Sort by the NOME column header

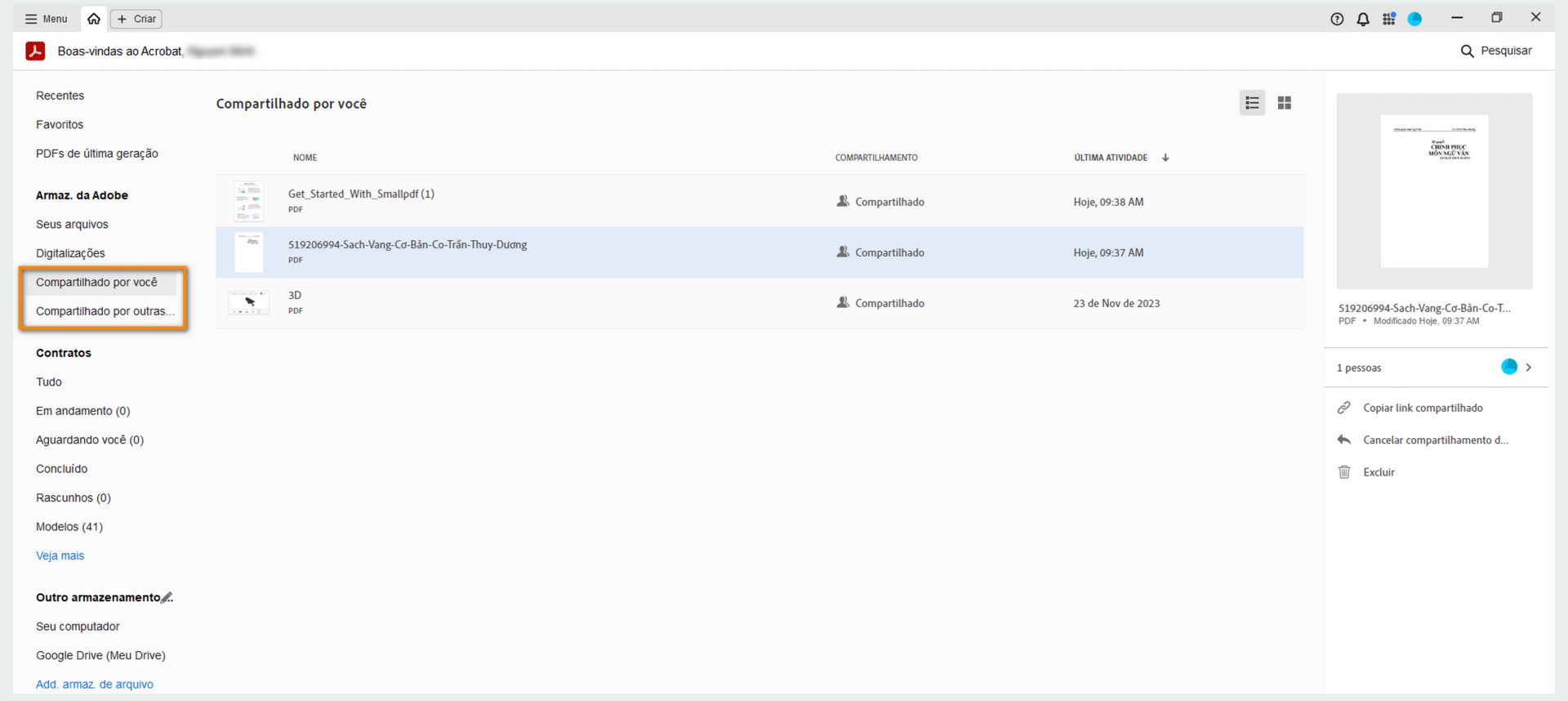click(x=305, y=158)
